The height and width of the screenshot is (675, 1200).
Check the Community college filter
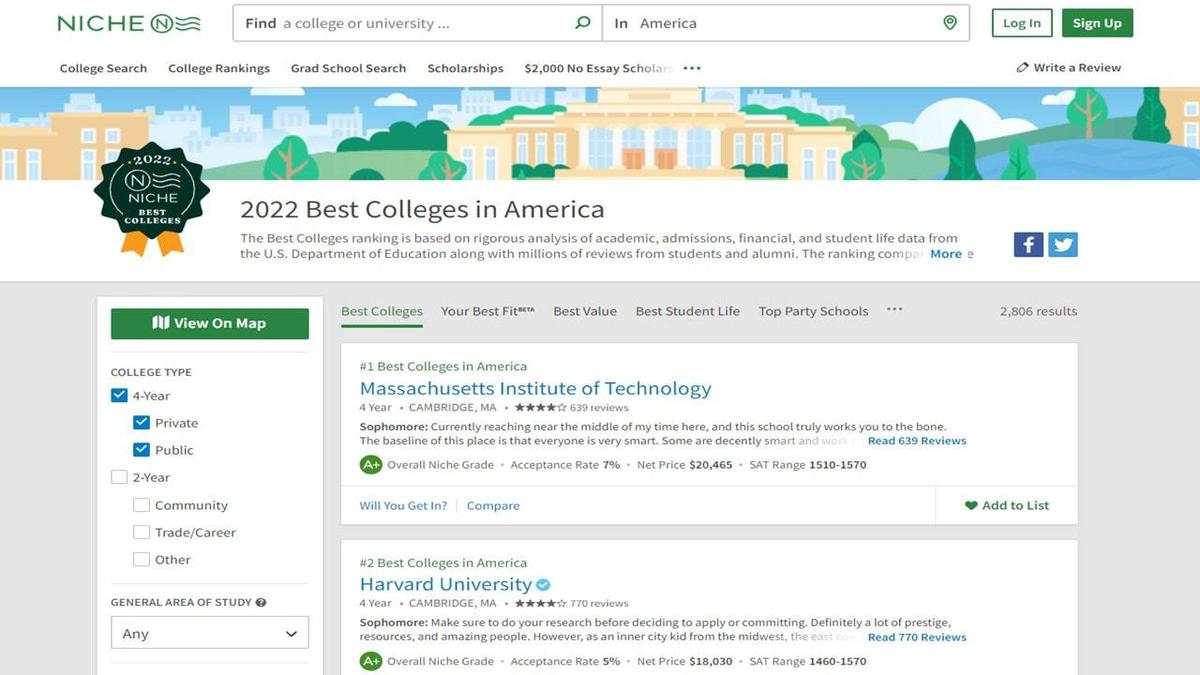click(141, 505)
